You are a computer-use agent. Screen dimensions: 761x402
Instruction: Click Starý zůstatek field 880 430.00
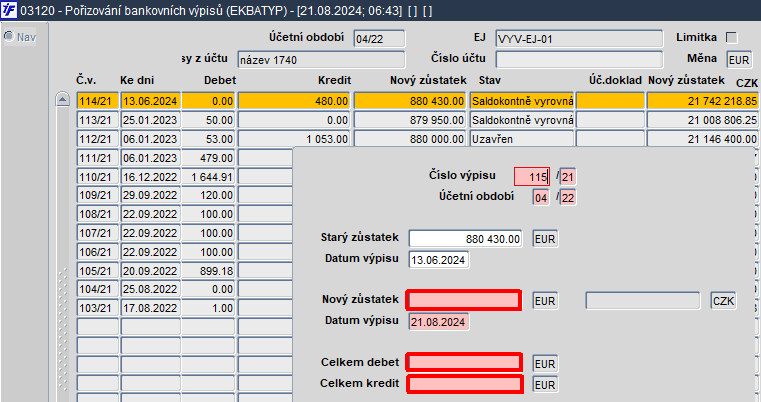coord(465,239)
